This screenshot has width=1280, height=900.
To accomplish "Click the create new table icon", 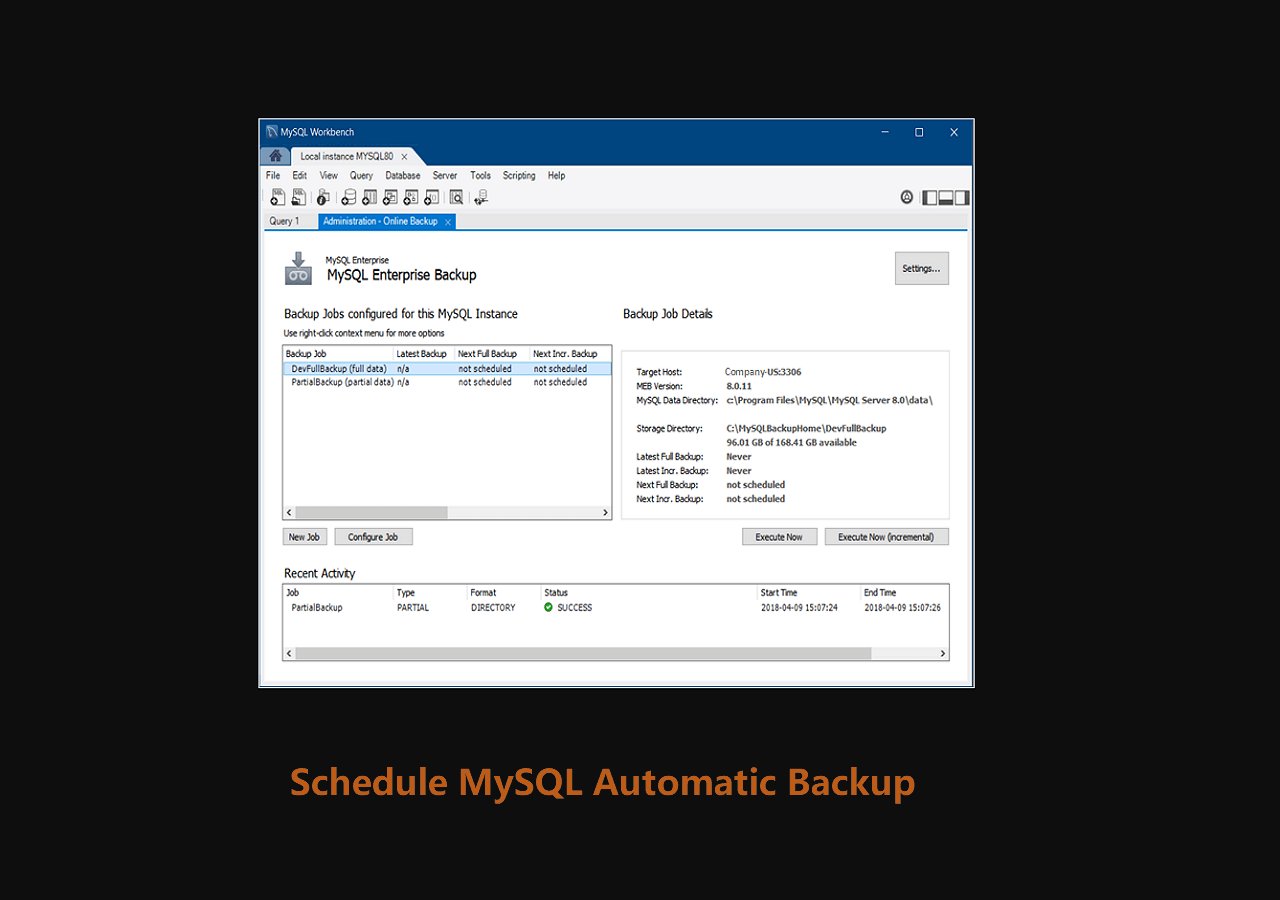I will [x=369, y=197].
